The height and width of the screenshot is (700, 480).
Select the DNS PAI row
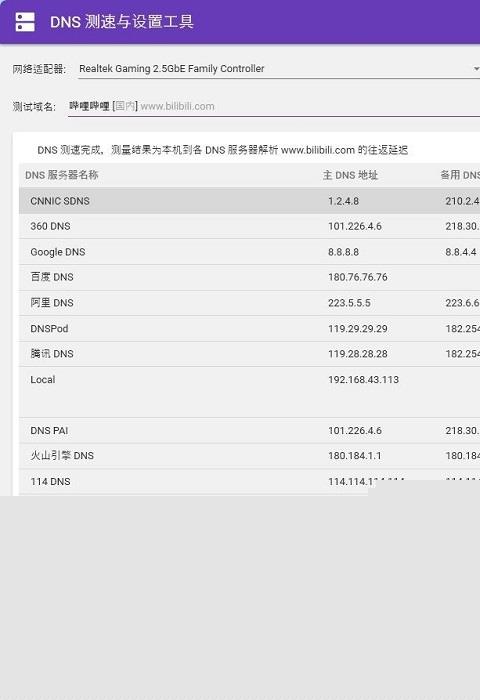click(249, 431)
